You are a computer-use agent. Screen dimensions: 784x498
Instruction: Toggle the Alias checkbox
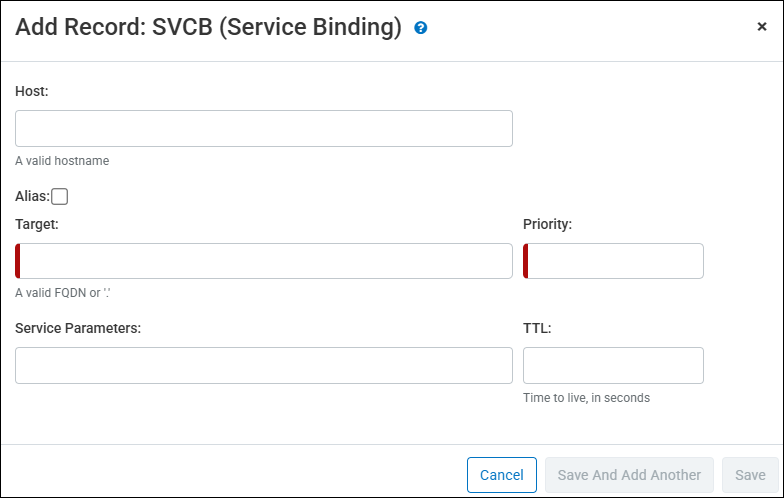(x=60, y=196)
